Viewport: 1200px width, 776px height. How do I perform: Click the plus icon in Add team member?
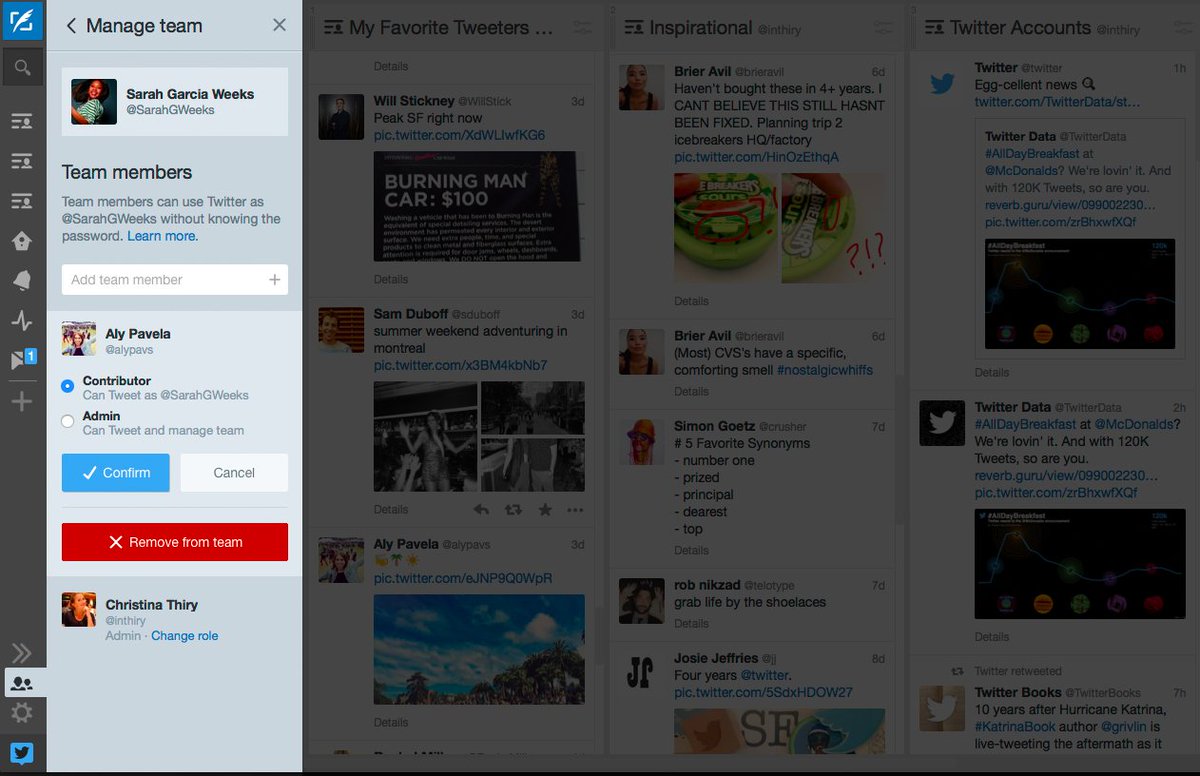[x=274, y=280]
